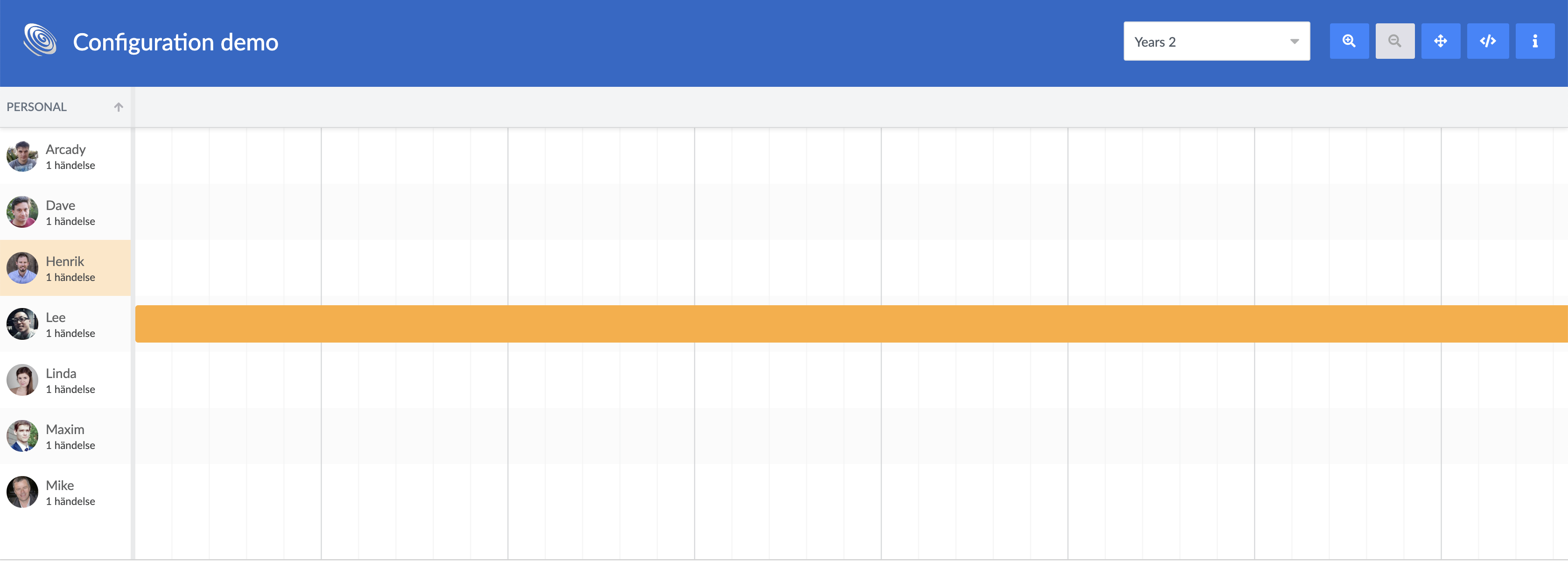1568x561 pixels.
Task: Toggle the sort arrow on PERSONAL column
Action: click(x=118, y=106)
